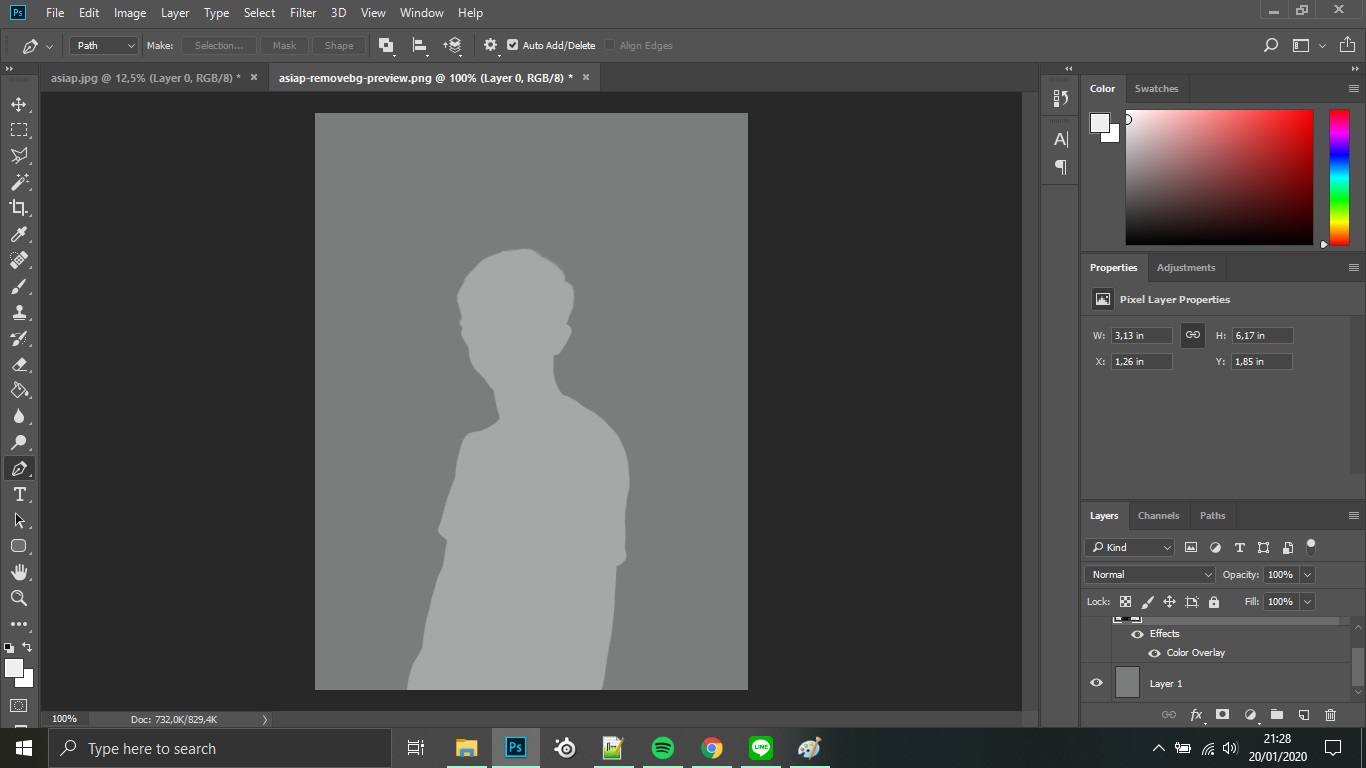Open the Fill slider dropdown arrow
1366x768 pixels.
[x=1307, y=602]
